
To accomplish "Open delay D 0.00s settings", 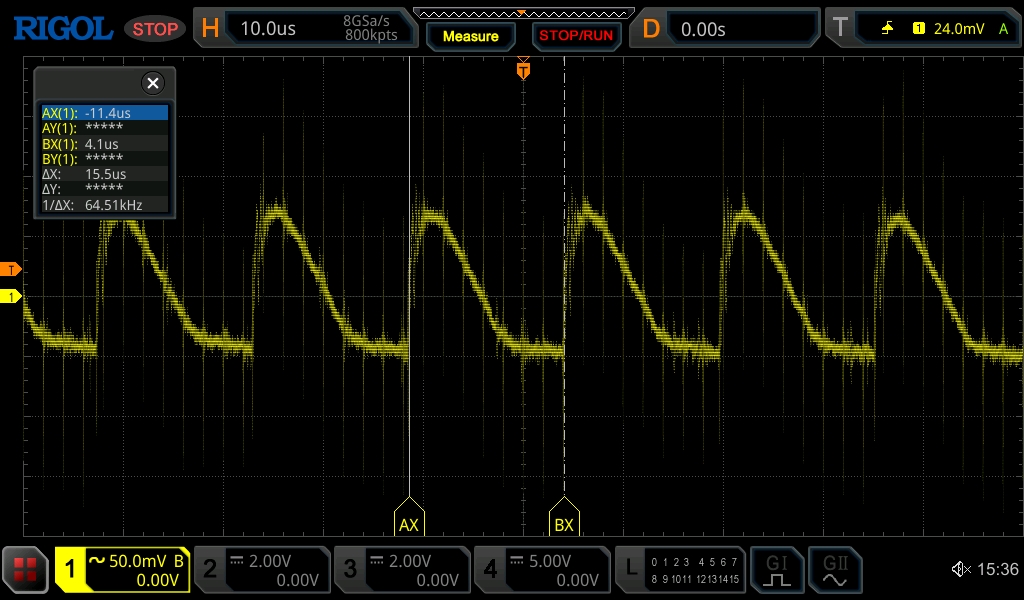I will point(724,28).
